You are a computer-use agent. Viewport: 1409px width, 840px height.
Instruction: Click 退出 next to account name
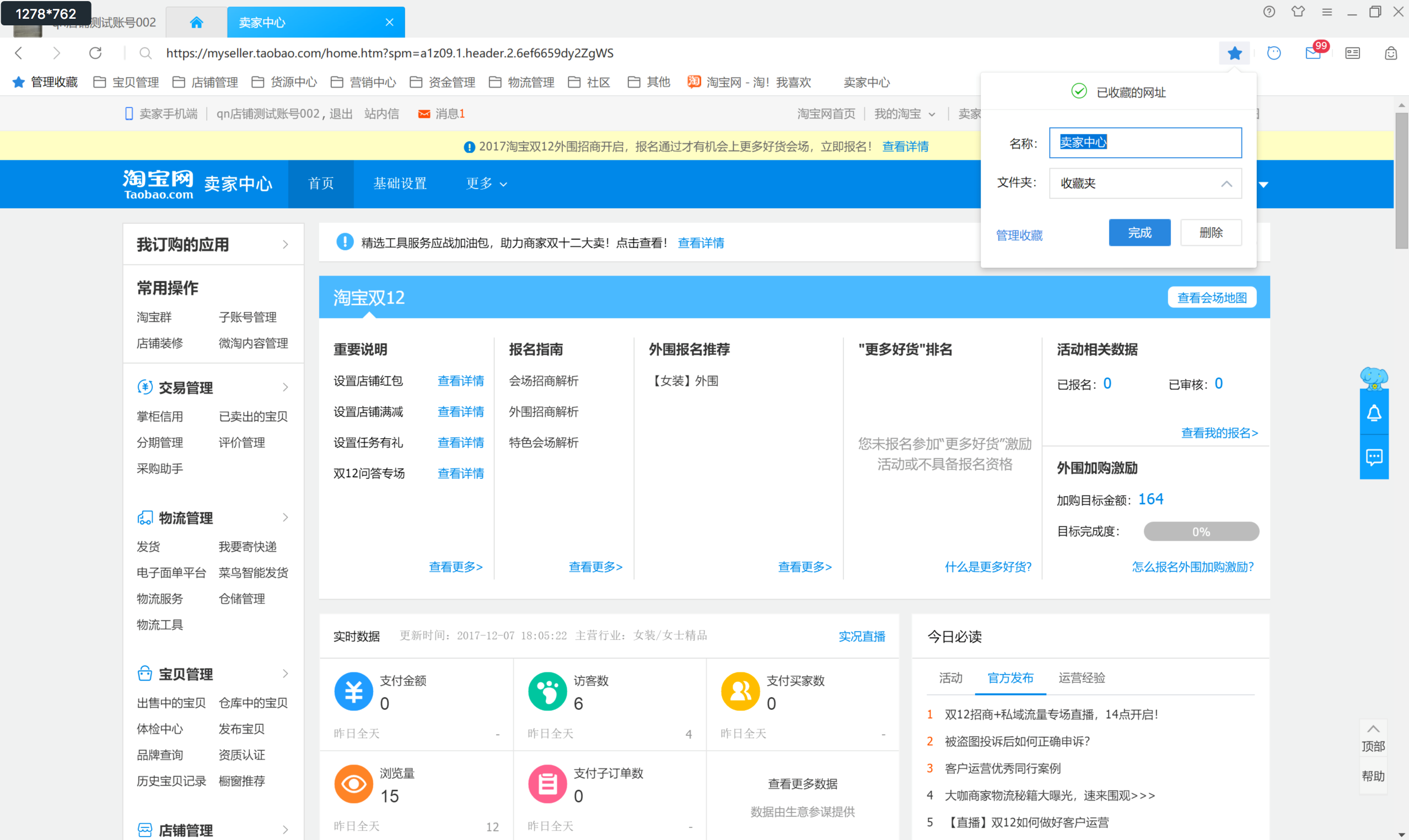341,114
